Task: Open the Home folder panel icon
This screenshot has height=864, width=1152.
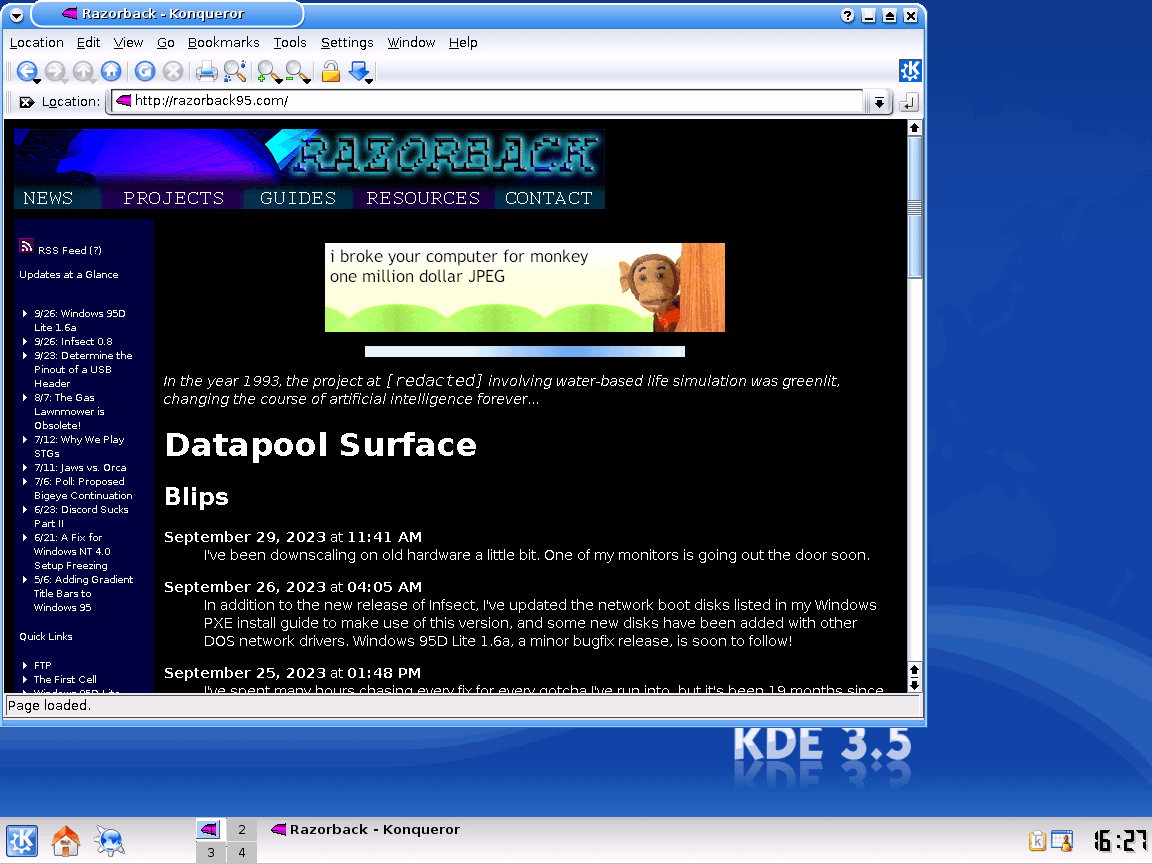Action: click(65, 840)
